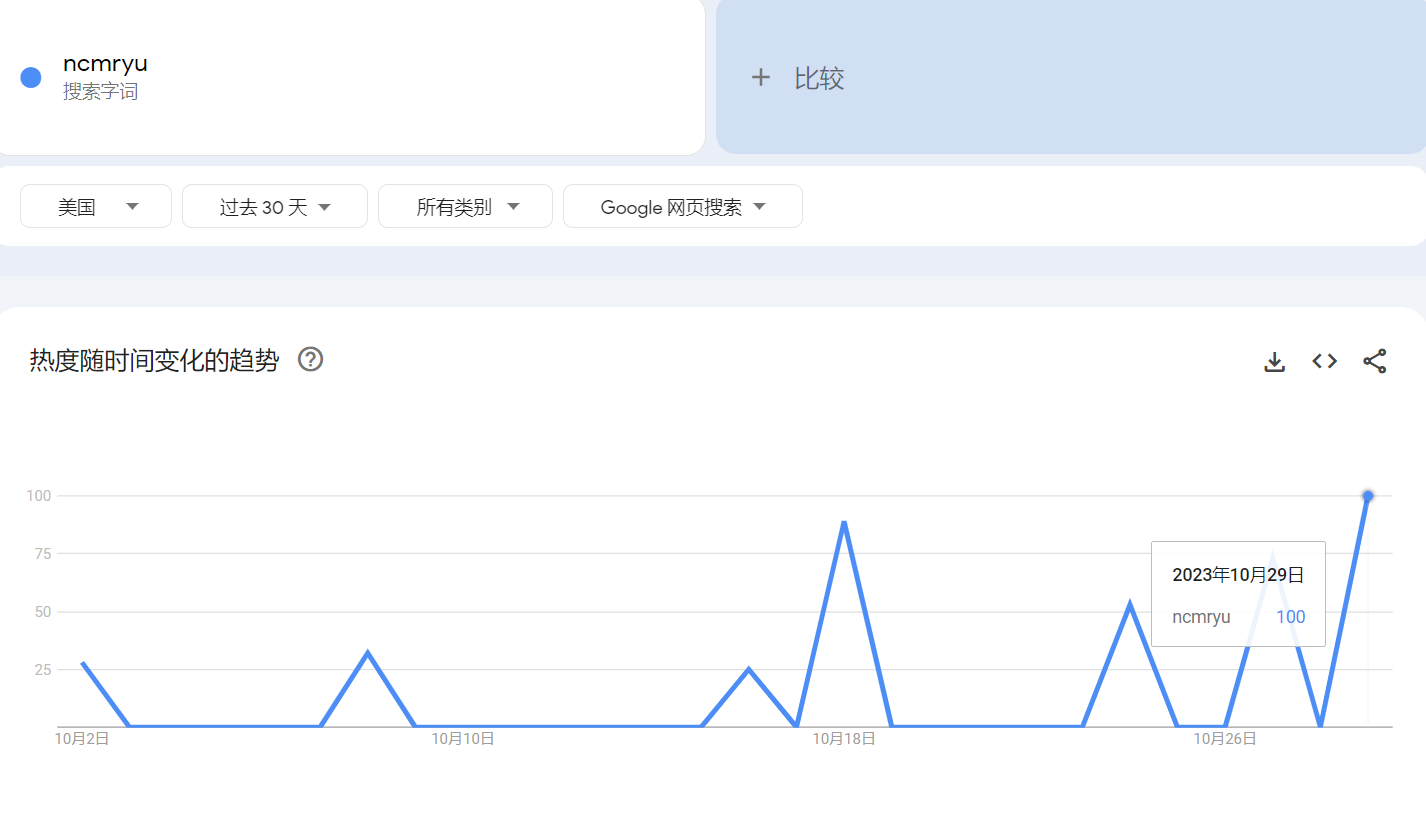The height and width of the screenshot is (819, 1426).
Task: Click the 10月2日 axis label
Action: 82,739
